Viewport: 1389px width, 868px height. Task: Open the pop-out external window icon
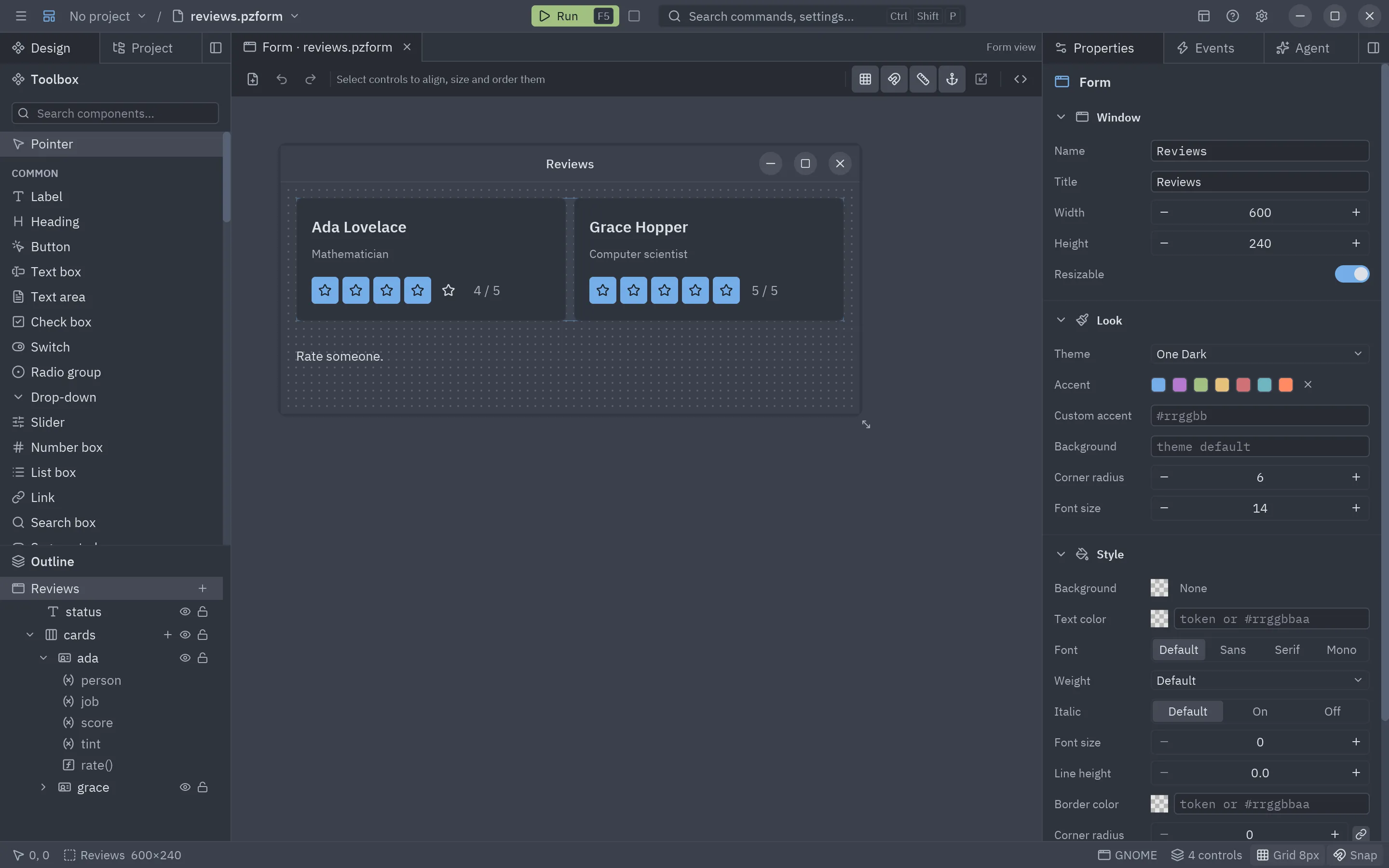[981, 79]
